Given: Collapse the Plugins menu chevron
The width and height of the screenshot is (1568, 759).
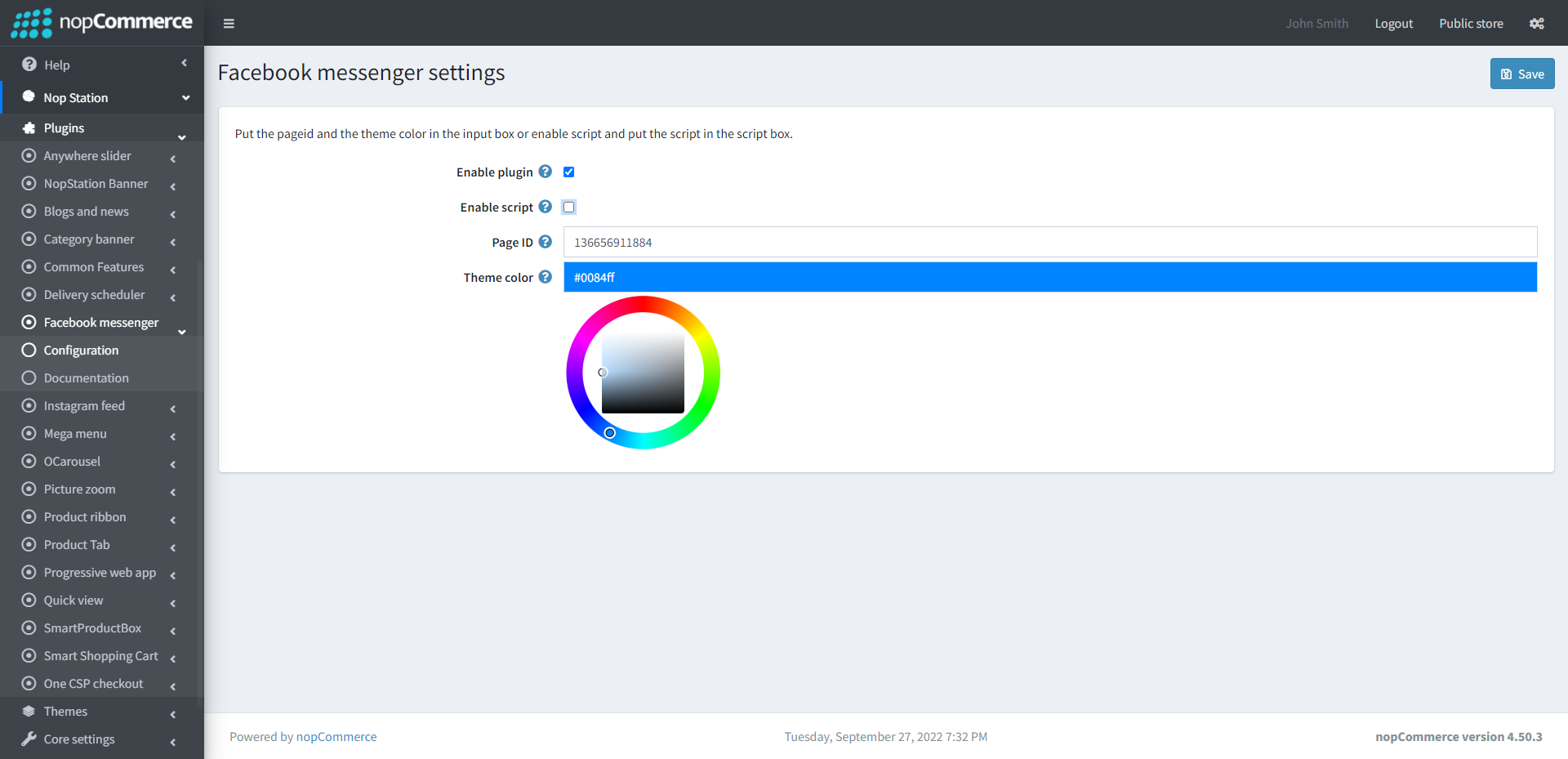Looking at the screenshot, I should pos(182,137).
